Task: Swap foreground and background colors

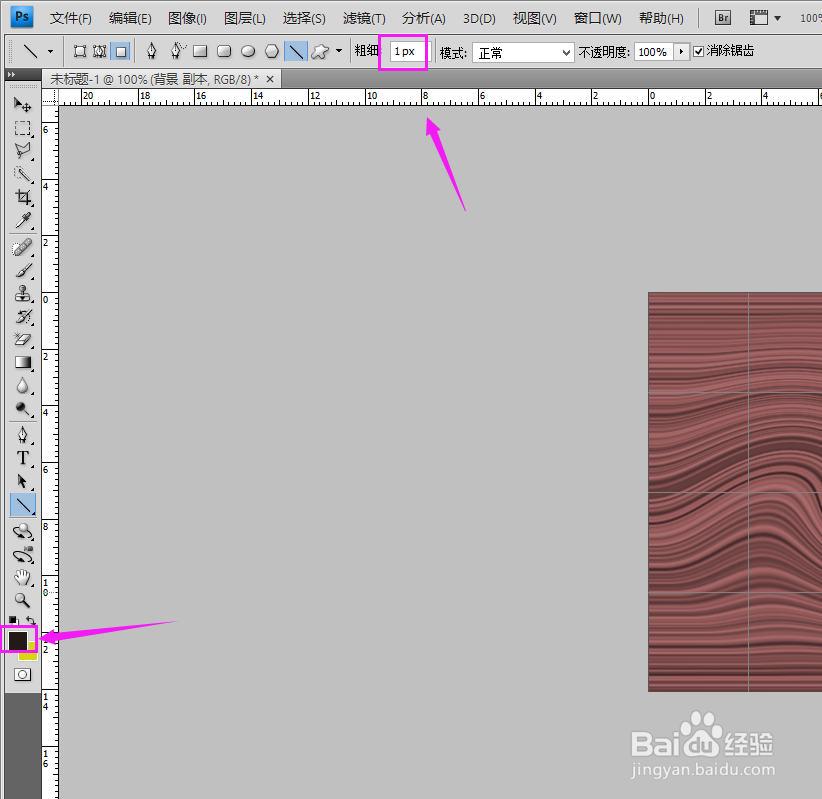Action: (31, 620)
